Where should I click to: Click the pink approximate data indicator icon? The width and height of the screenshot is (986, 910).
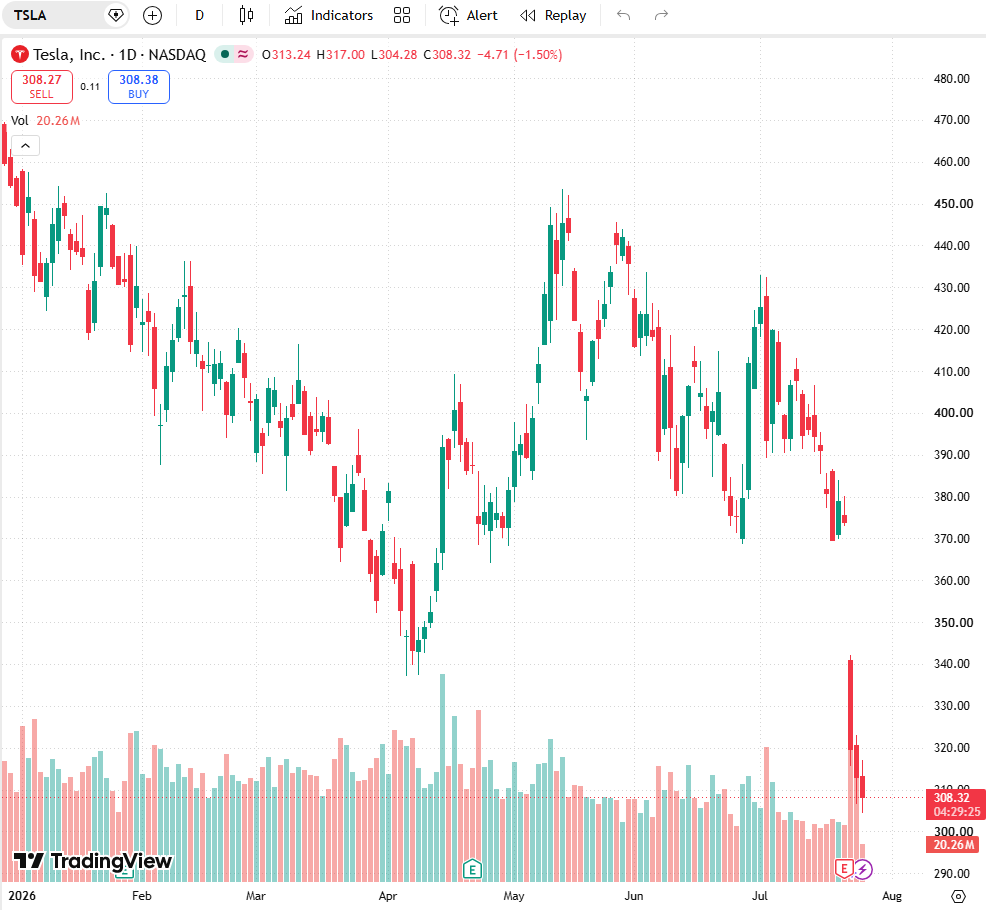click(x=243, y=55)
